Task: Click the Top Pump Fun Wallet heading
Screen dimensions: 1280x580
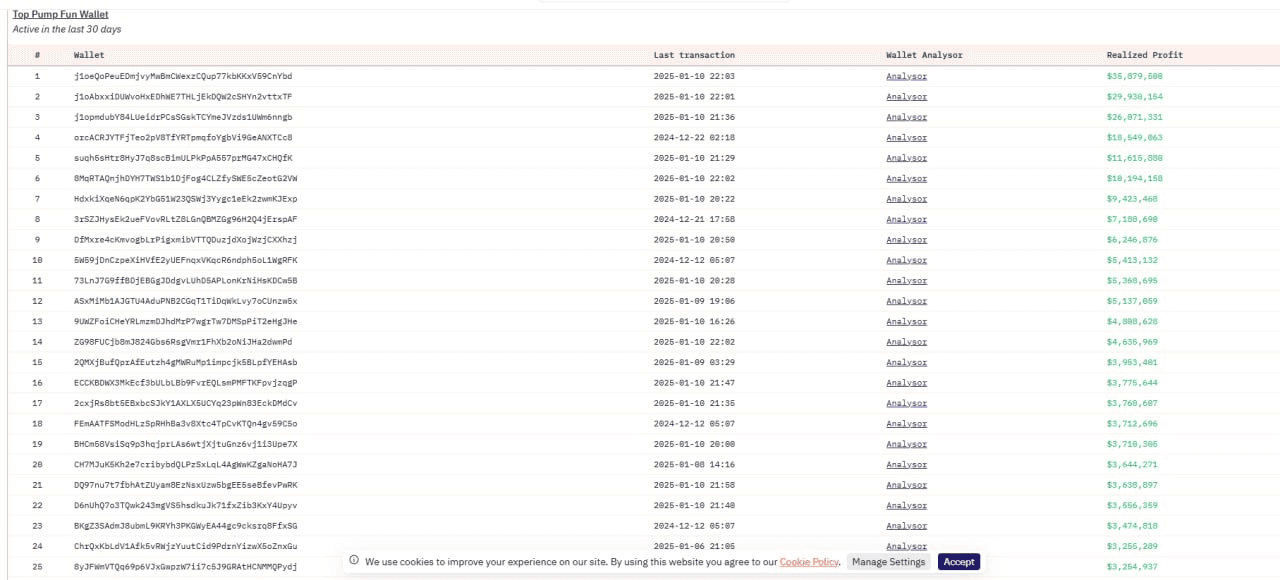Action: (60, 14)
